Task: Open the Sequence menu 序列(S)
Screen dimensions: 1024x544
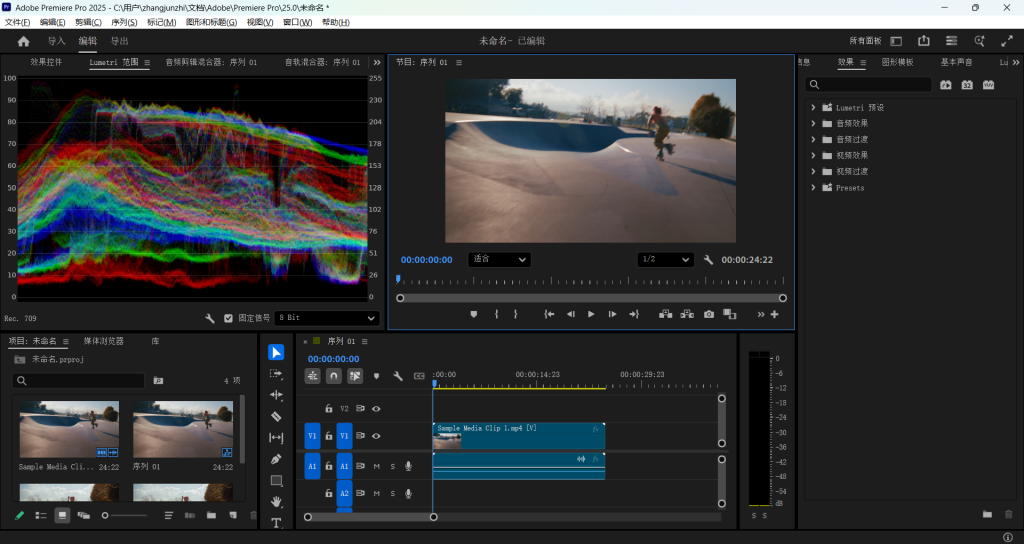Action: click(124, 22)
